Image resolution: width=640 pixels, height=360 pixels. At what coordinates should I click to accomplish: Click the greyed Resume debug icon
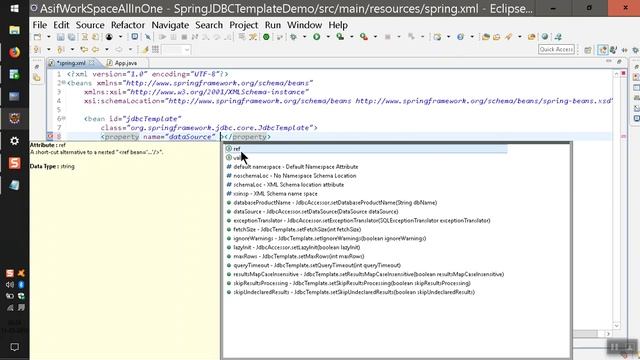point(162,37)
